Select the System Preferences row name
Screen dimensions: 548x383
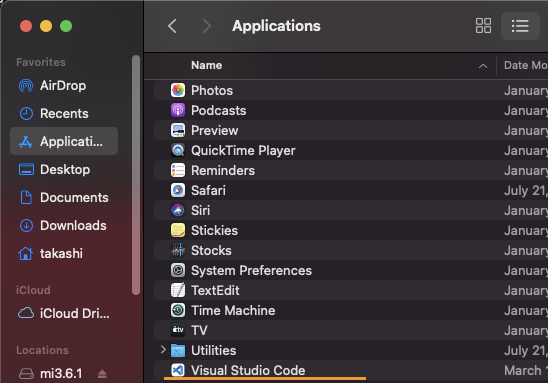[251, 270]
